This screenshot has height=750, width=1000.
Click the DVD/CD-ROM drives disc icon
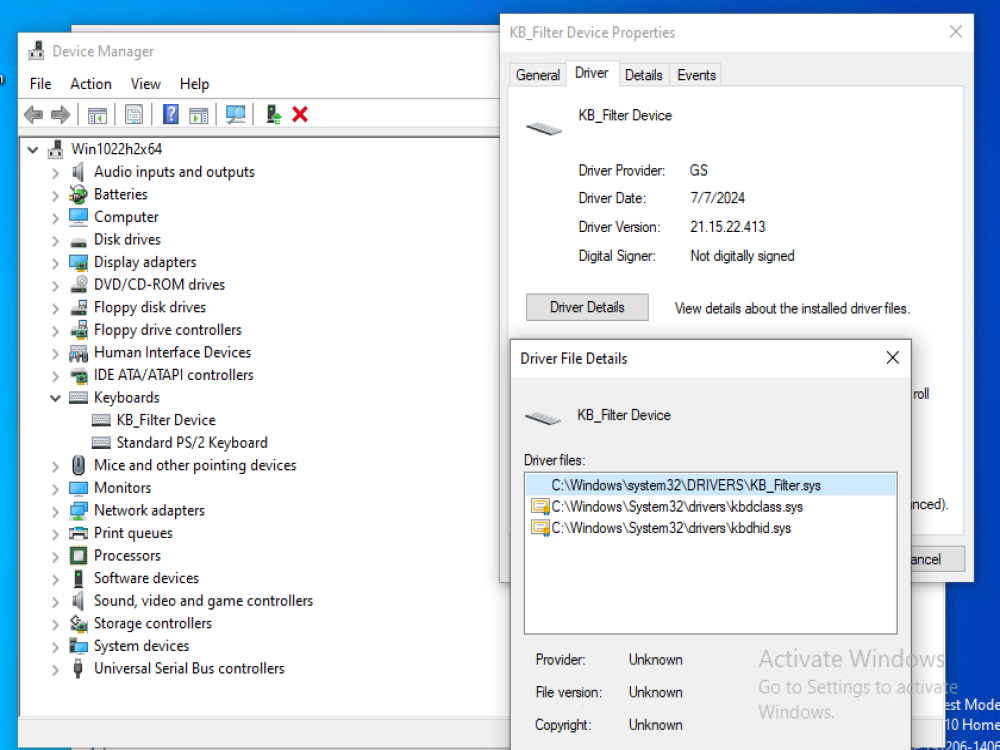tap(78, 284)
